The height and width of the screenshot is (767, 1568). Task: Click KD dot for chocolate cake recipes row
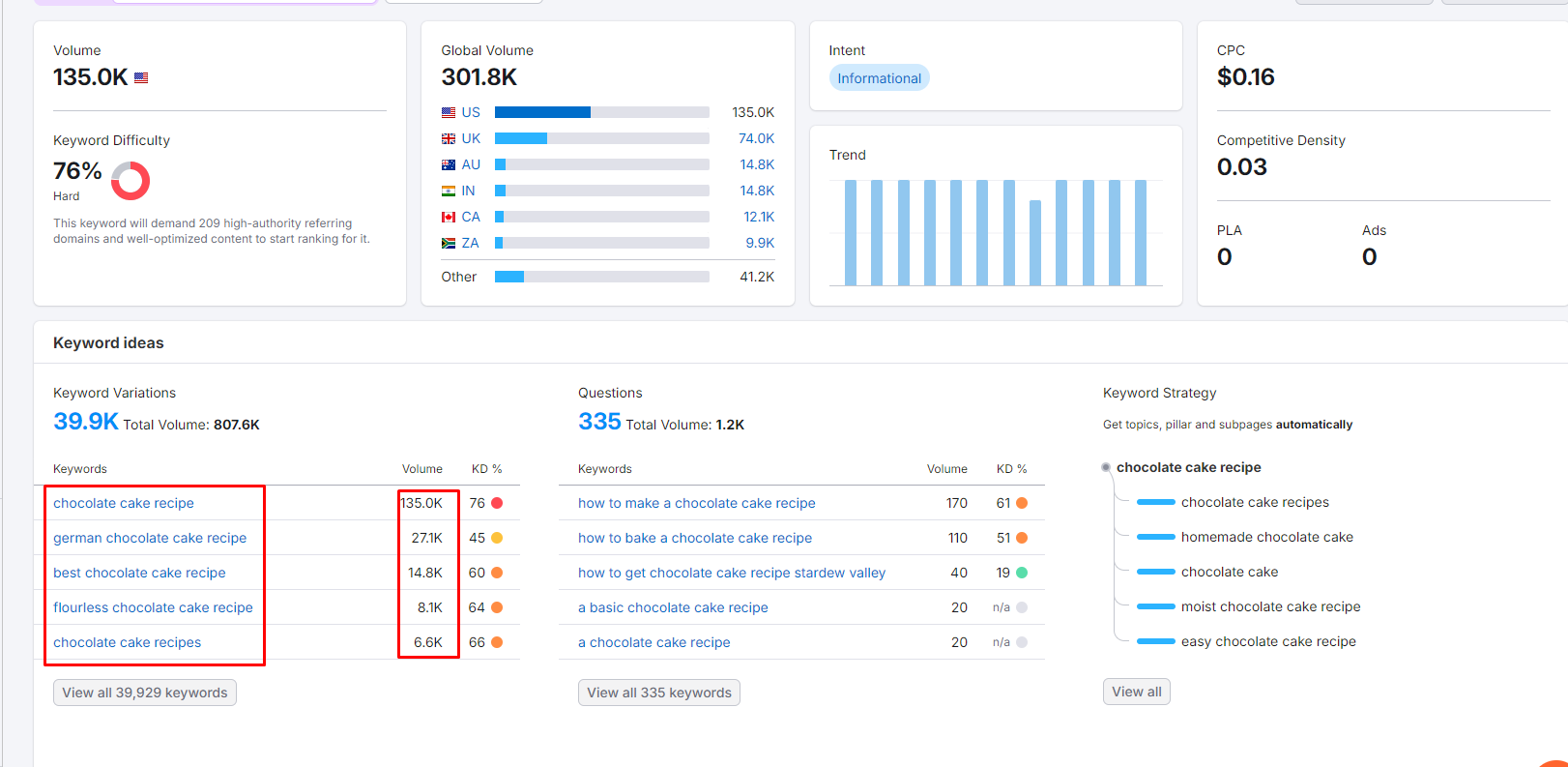point(497,642)
